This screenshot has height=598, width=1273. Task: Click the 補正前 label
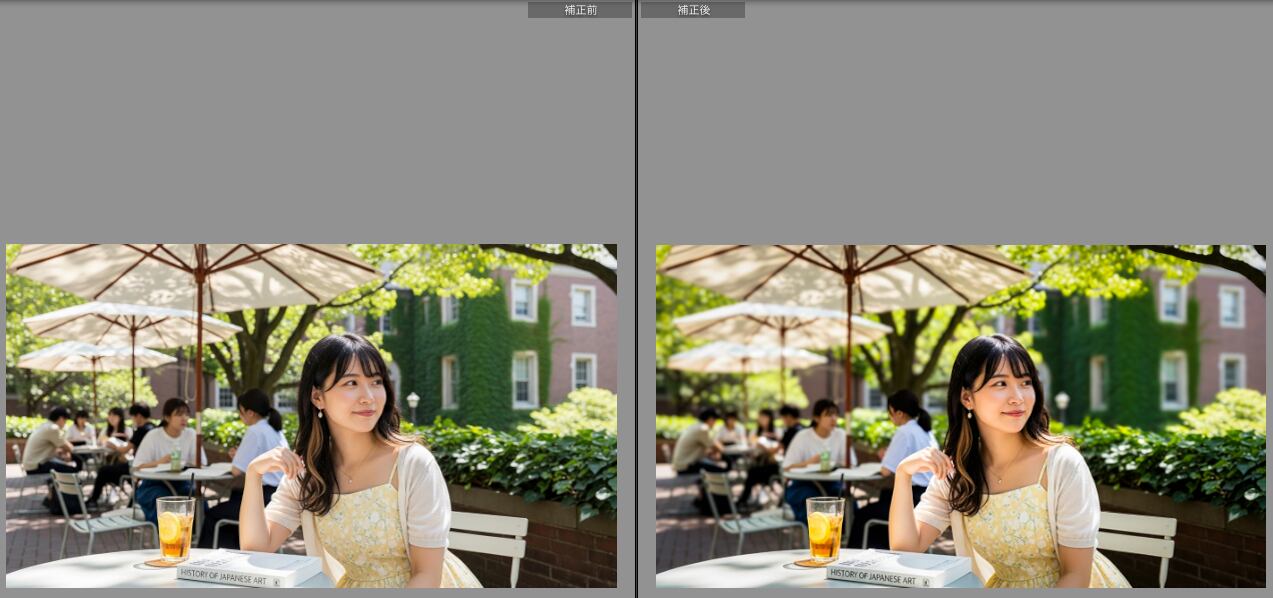[x=580, y=10]
